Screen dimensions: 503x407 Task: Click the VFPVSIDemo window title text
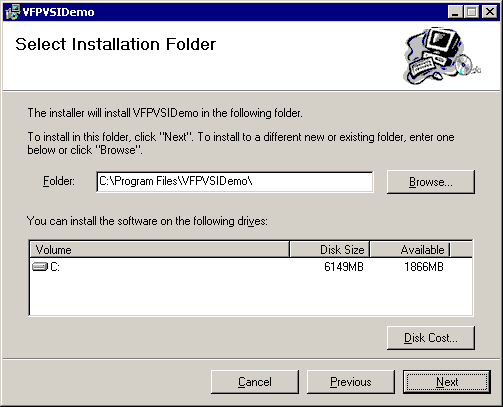59,12
